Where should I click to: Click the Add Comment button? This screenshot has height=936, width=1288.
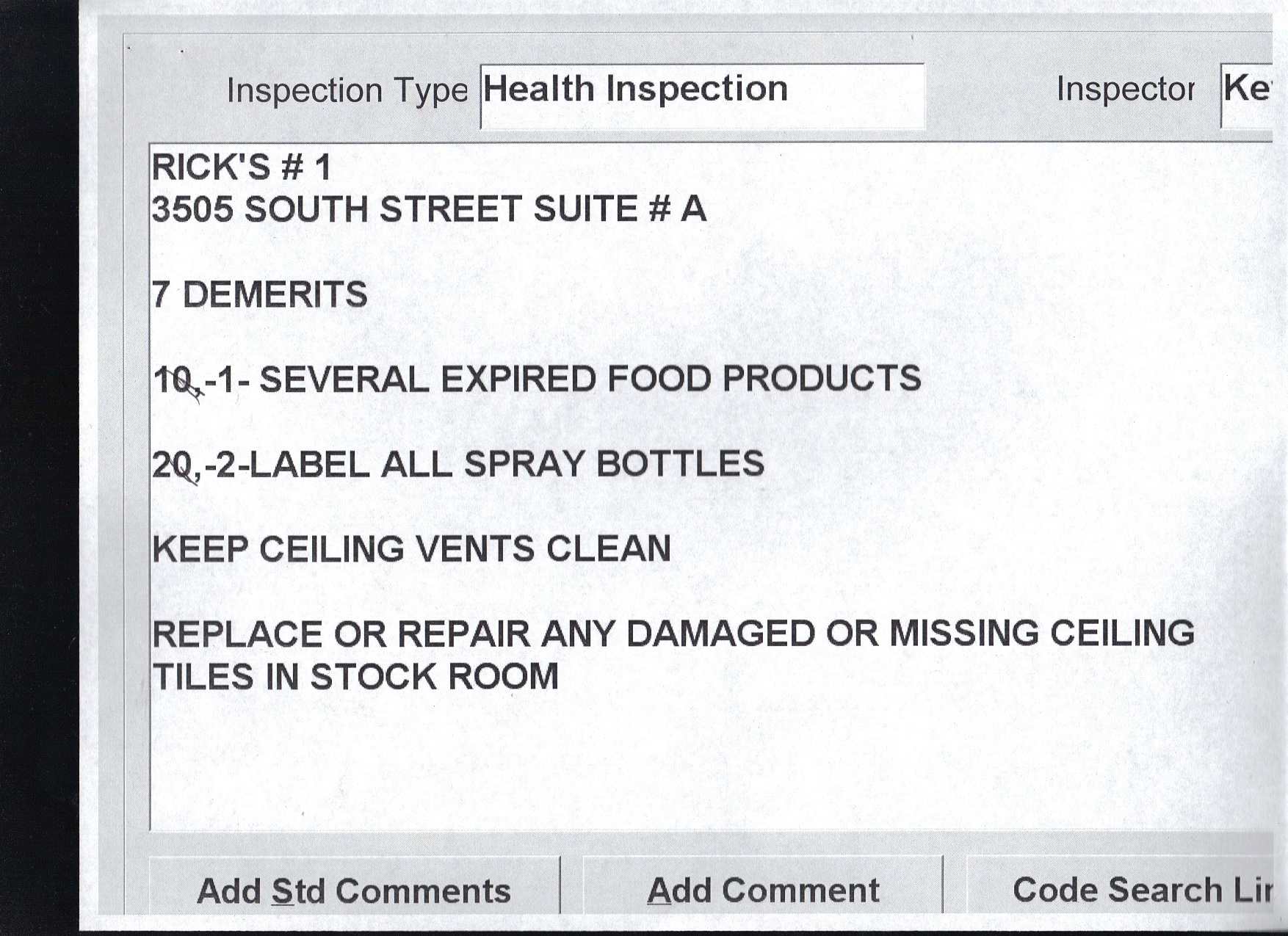pos(762,890)
